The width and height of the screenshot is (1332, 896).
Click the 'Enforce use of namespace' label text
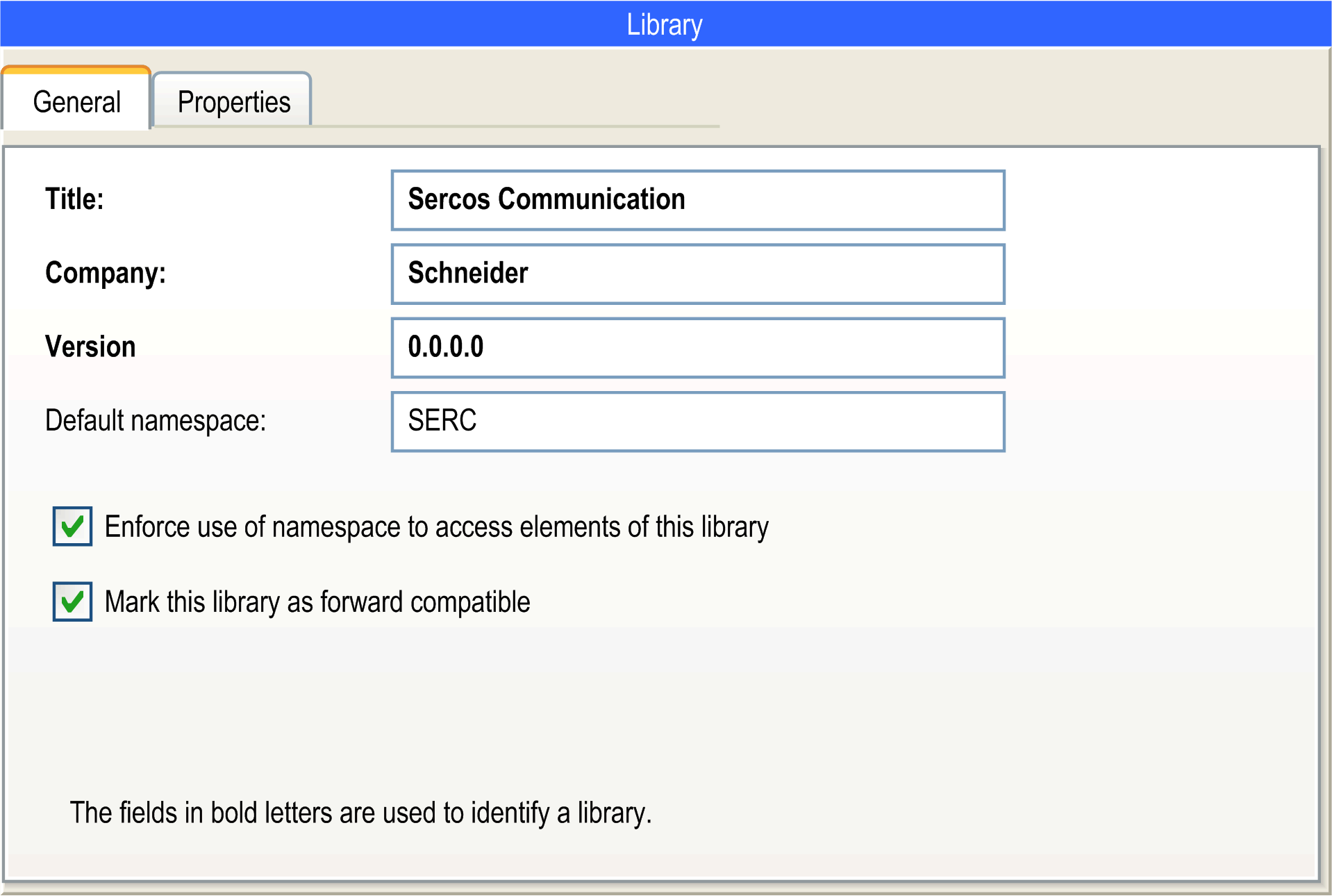pos(436,527)
